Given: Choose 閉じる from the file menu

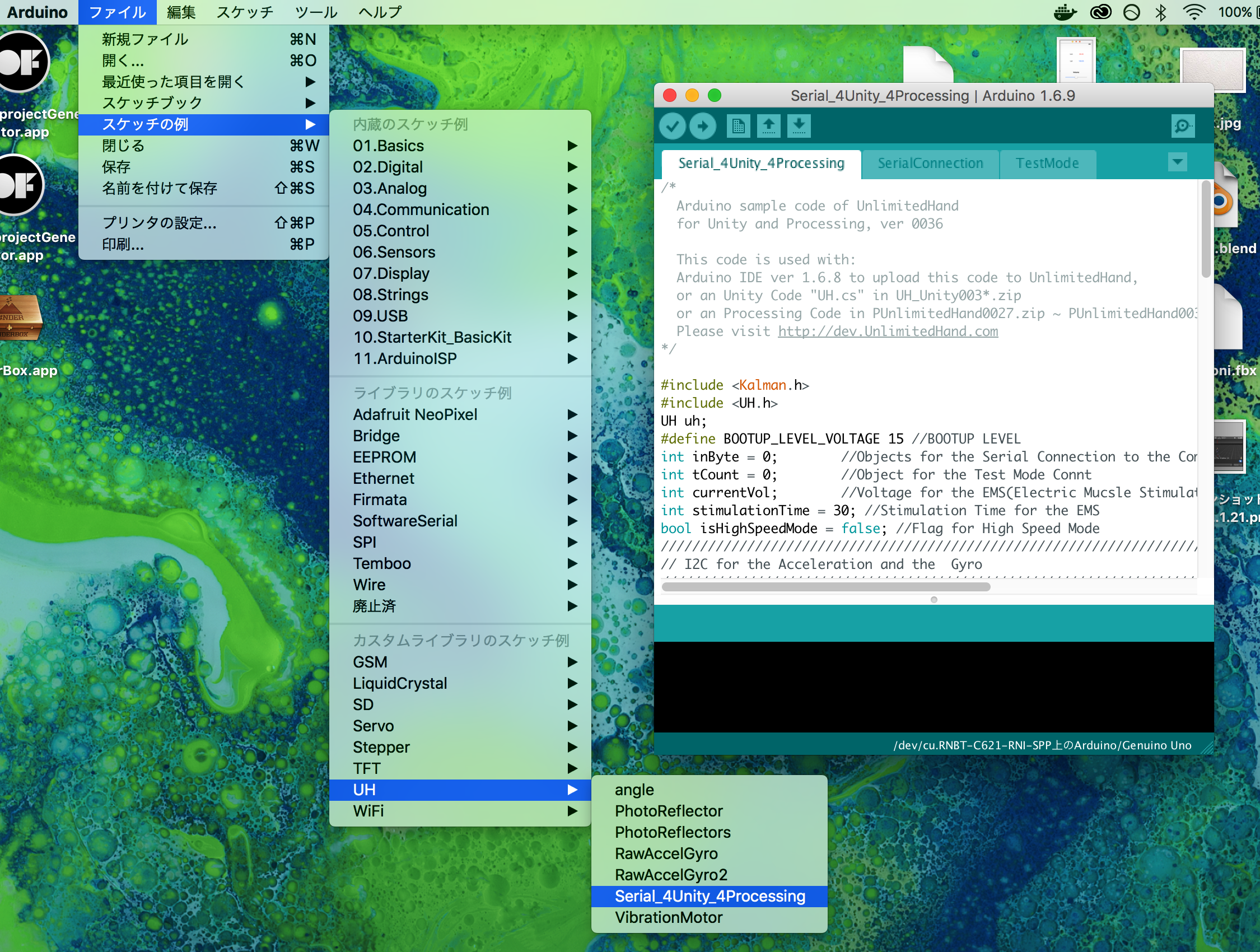Looking at the screenshot, I should [204, 146].
